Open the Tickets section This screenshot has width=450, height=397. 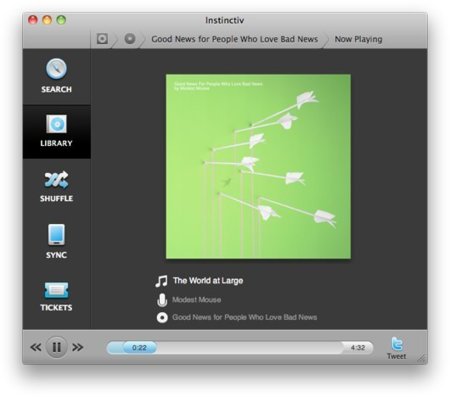pos(56,296)
